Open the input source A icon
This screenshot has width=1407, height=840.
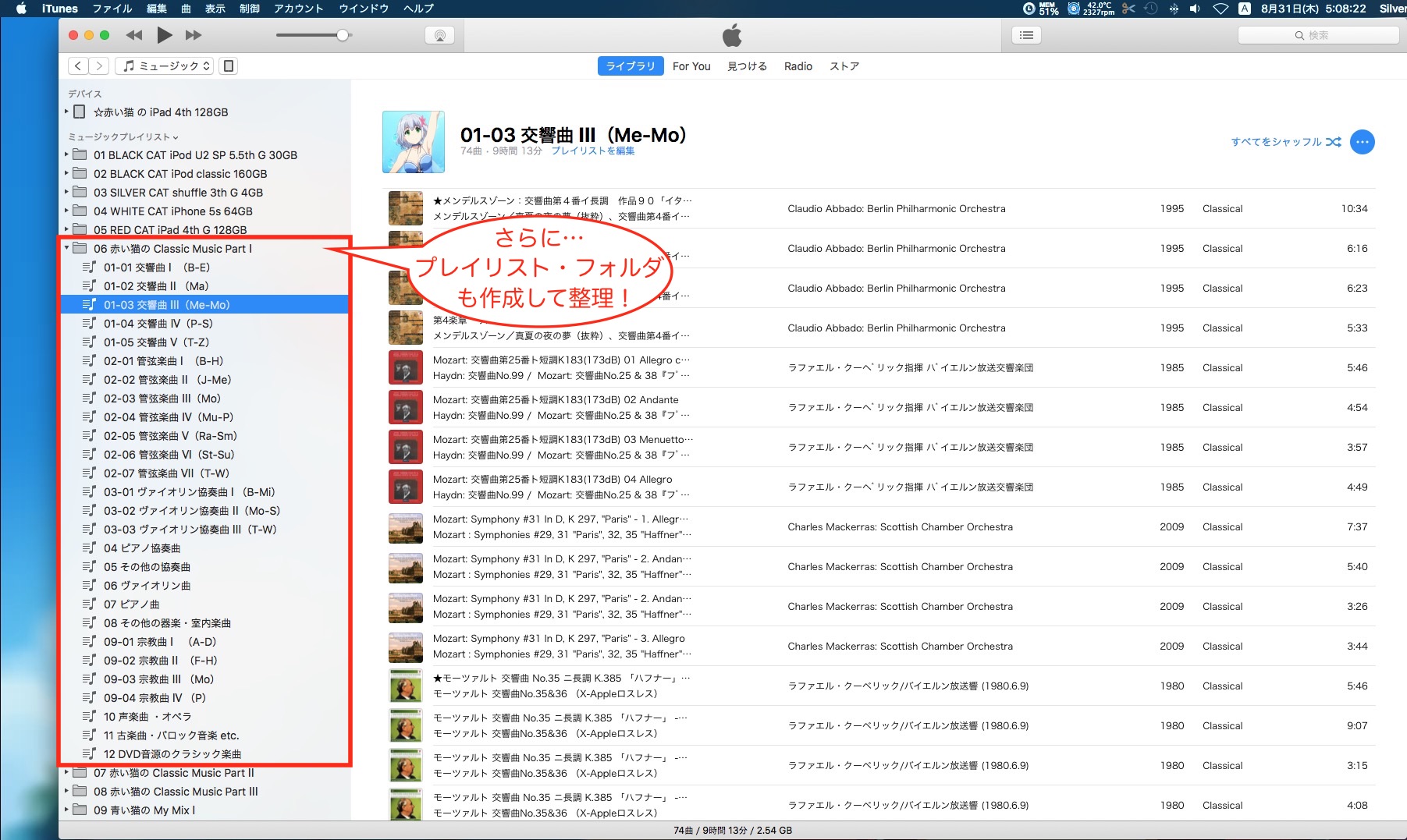pos(1245,9)
